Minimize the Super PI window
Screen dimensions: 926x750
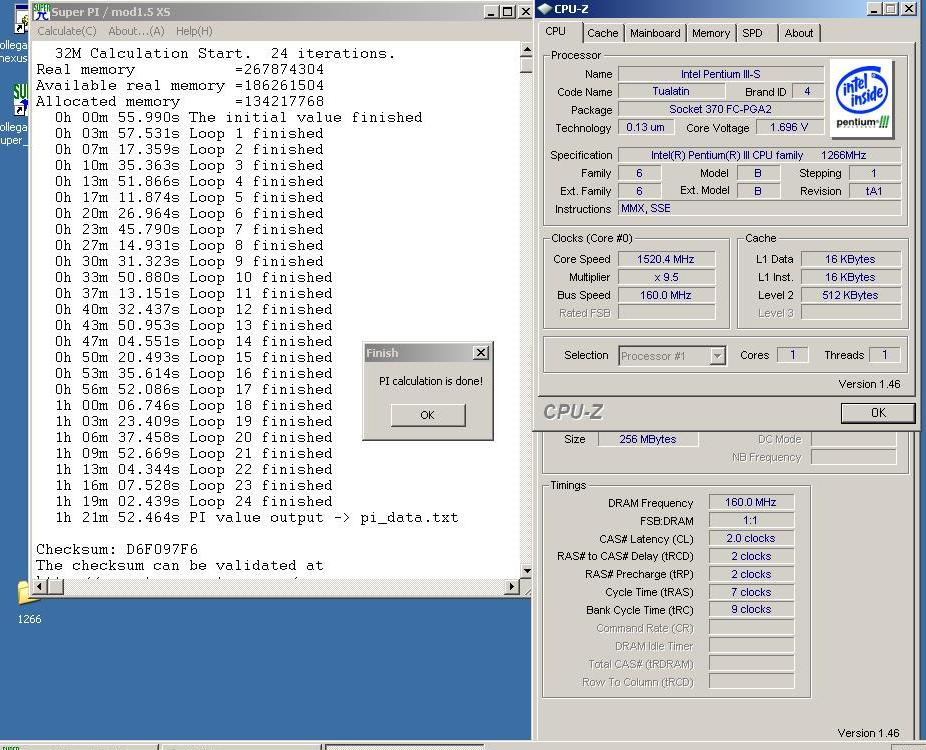(491, 12)
